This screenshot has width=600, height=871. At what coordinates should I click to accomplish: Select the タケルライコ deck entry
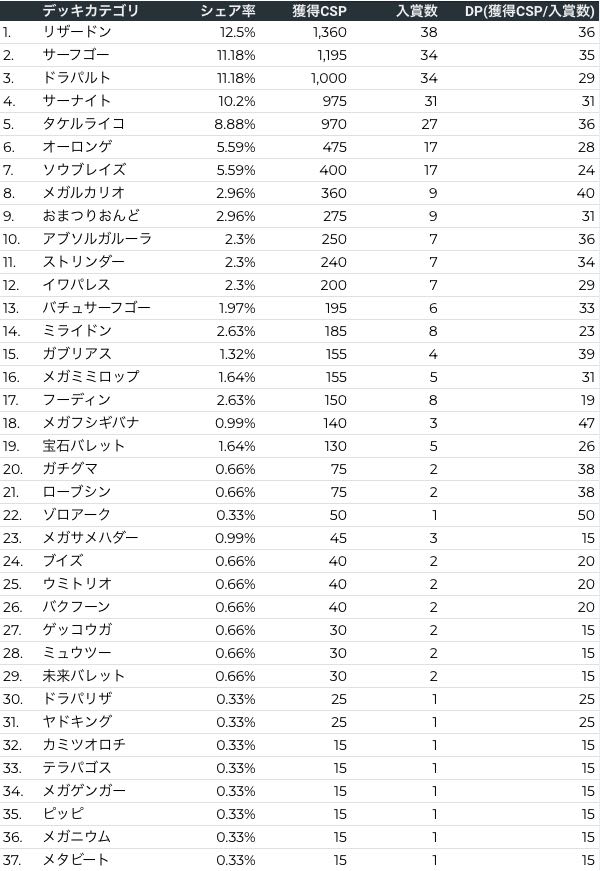click(x=84, y=124)
